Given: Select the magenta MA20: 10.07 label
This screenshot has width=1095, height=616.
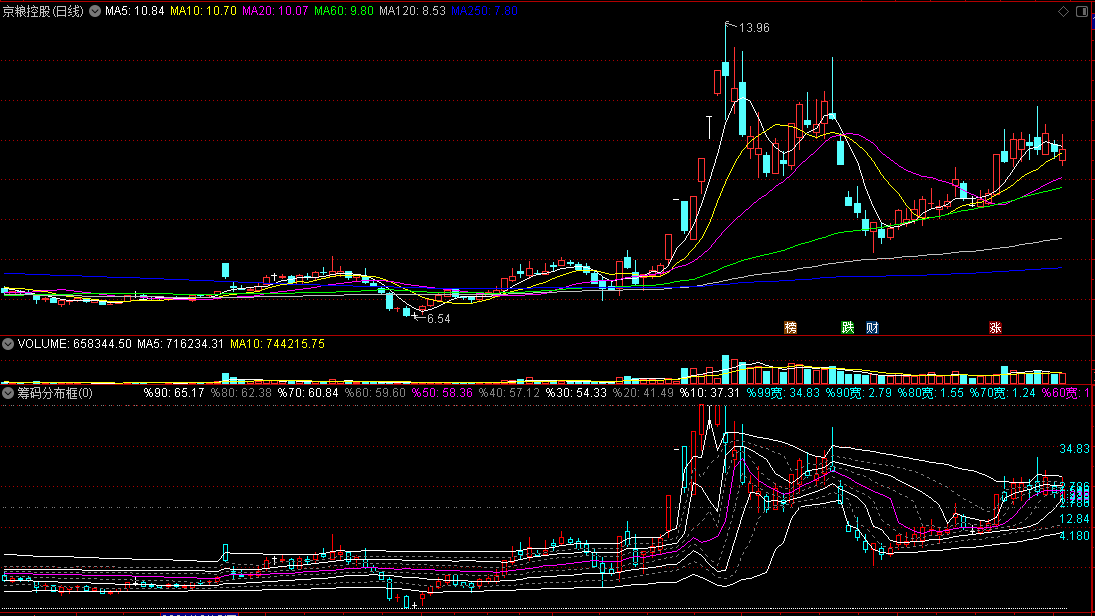Looking at the screenshot, I should (x=275, y=11).
